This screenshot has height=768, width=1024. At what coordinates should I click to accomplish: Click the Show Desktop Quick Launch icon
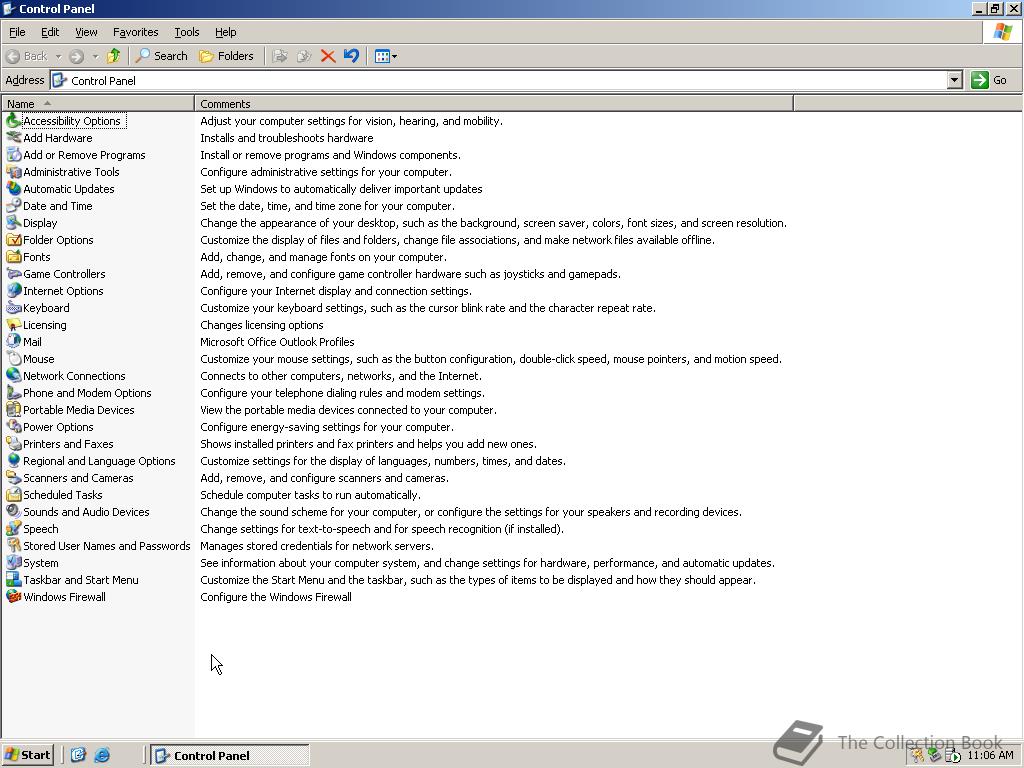[78, 755]
